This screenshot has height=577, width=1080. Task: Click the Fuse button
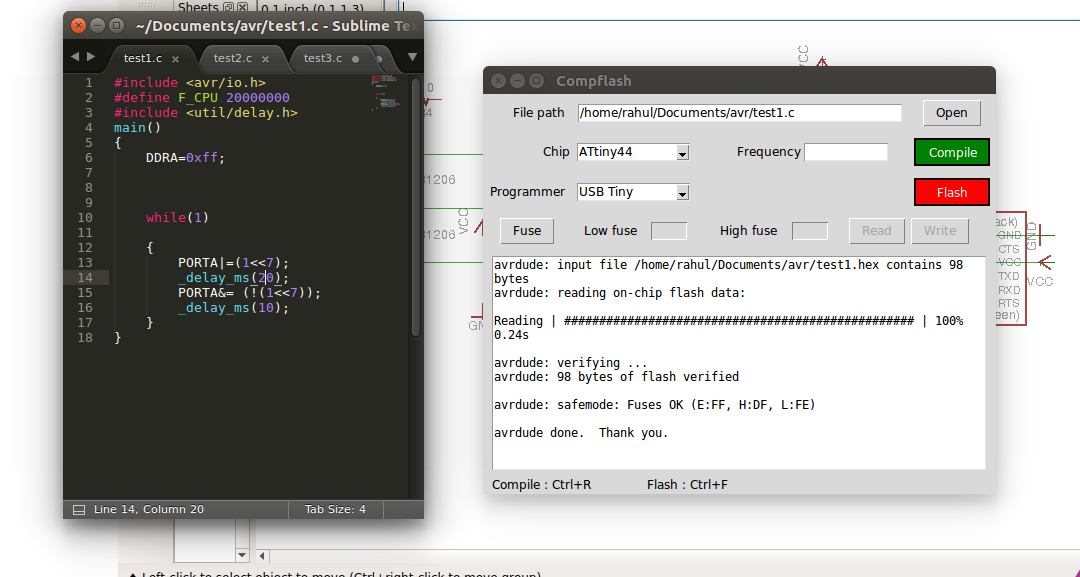coord(527,231)
